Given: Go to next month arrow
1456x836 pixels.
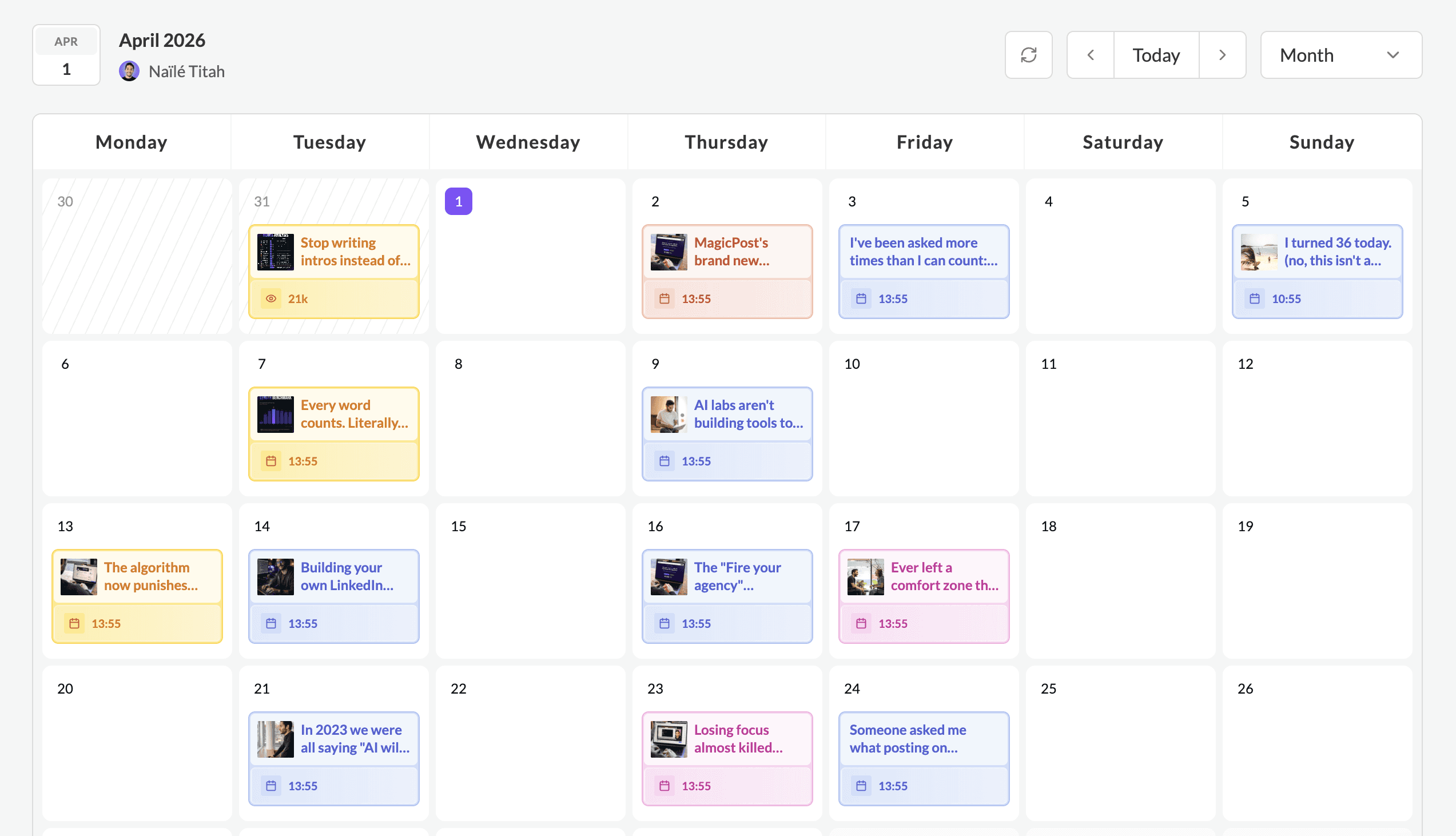Looking at the screenshot, I should pyautogui.click(x=1222, y=55).
